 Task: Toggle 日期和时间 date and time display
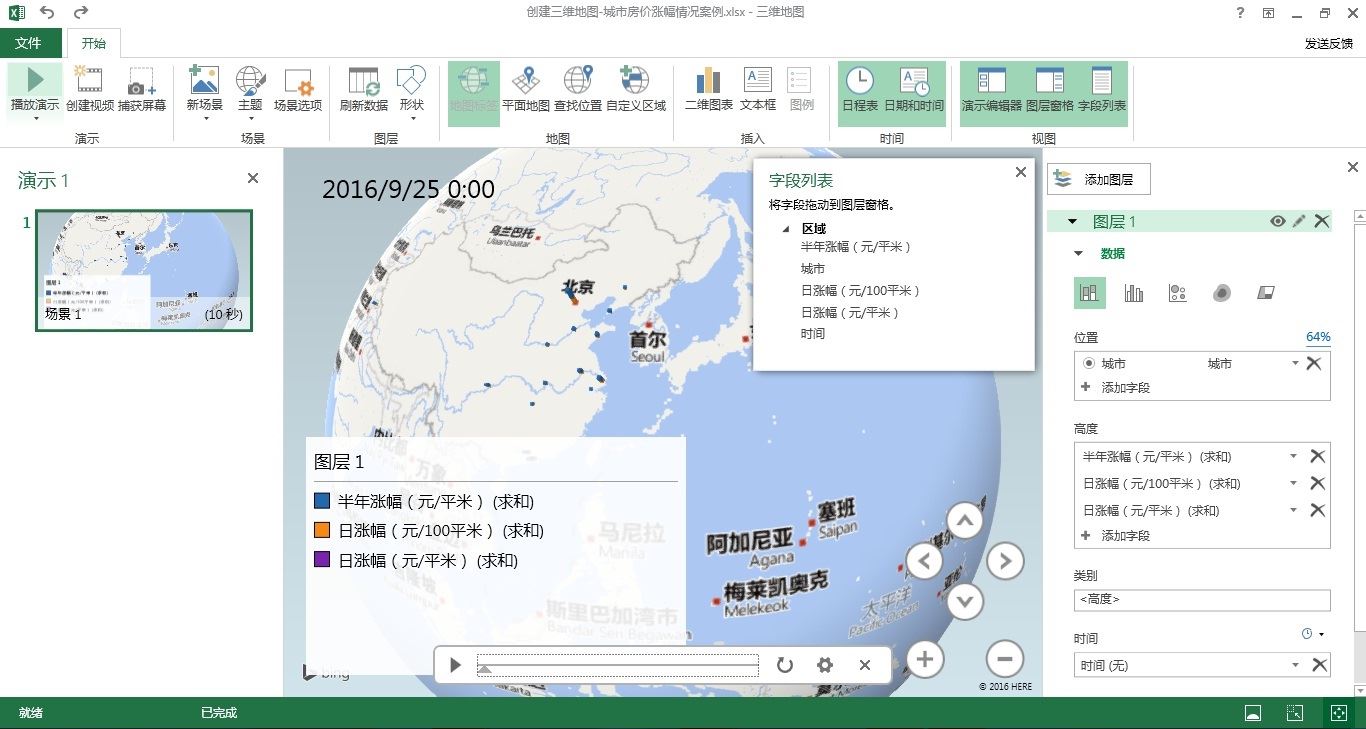coord(914,93)
